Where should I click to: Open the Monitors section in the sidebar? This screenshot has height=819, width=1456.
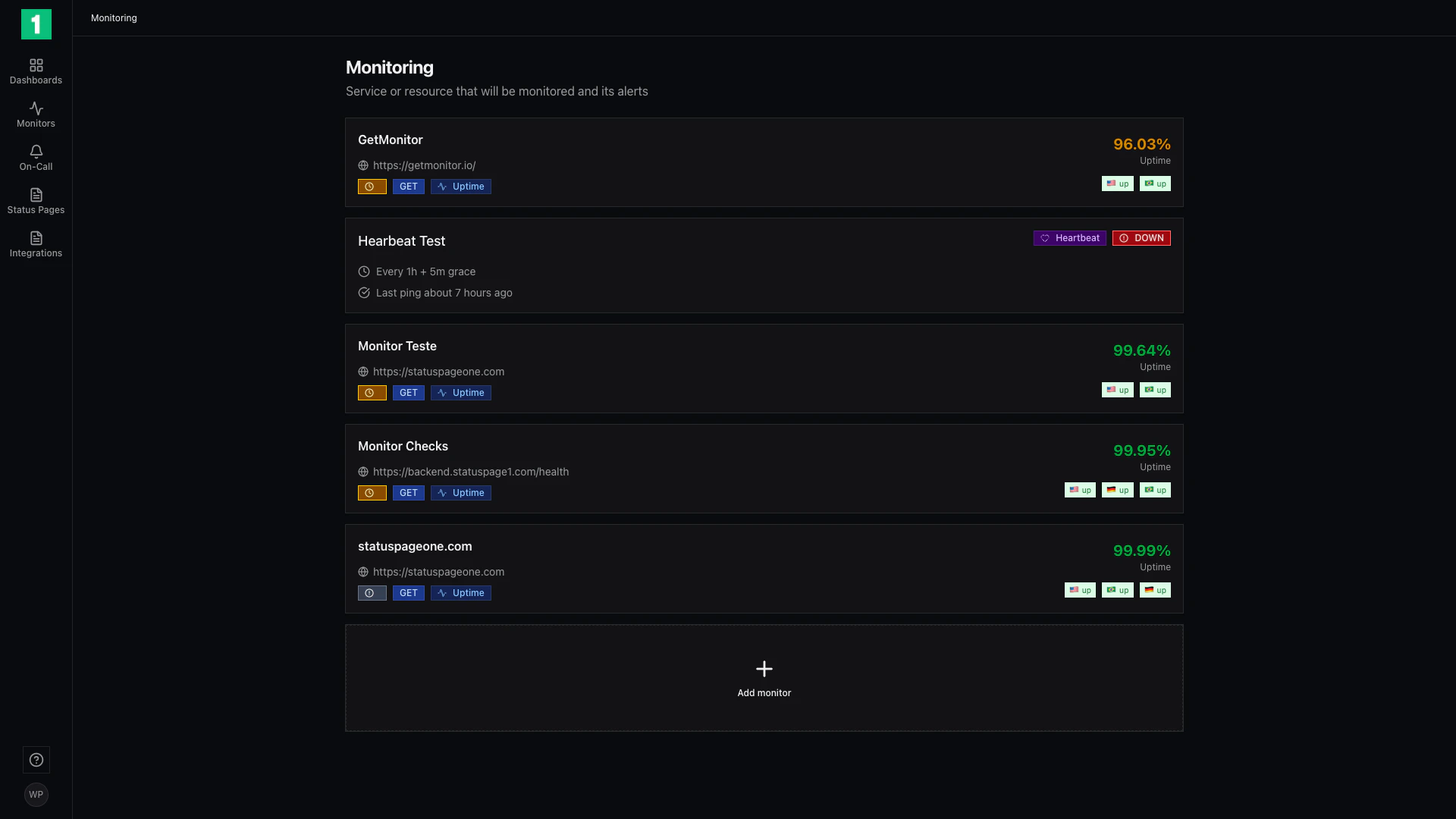pyautogui.click(x=36, y=115)
